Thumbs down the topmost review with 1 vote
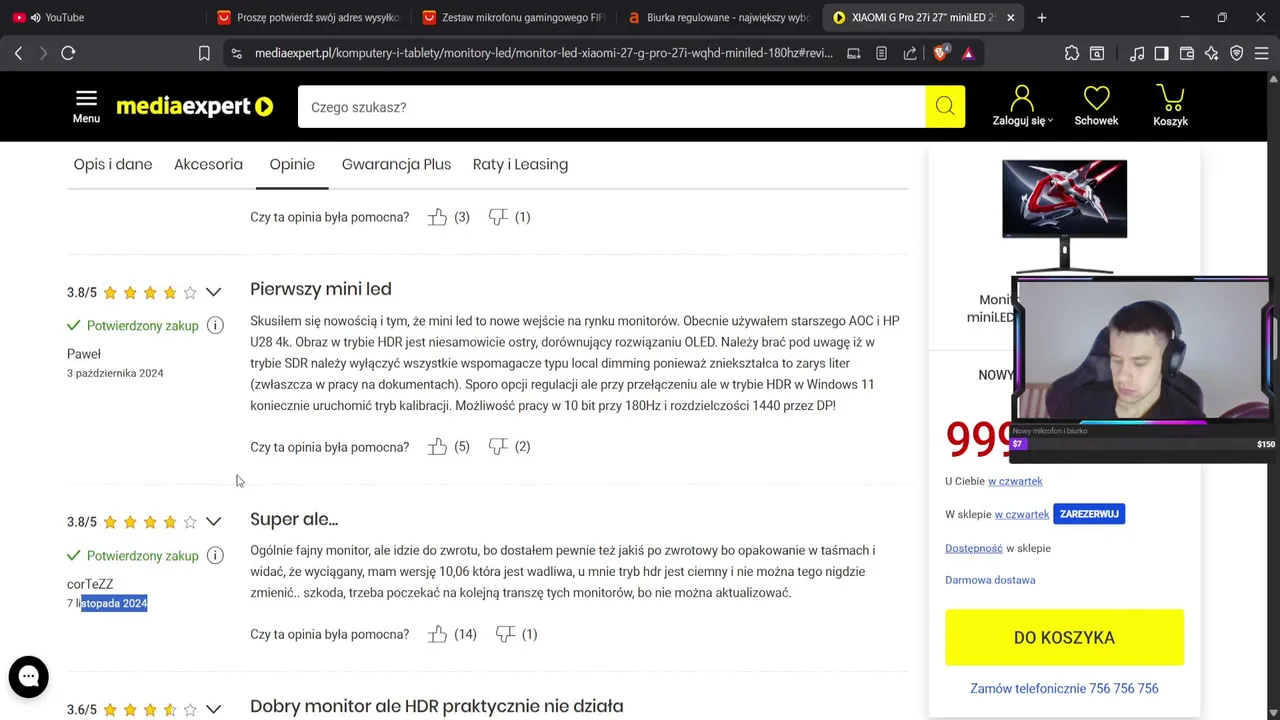This screenshot has width=1280, height=720. pyautogui.click(x=498, y=216)
